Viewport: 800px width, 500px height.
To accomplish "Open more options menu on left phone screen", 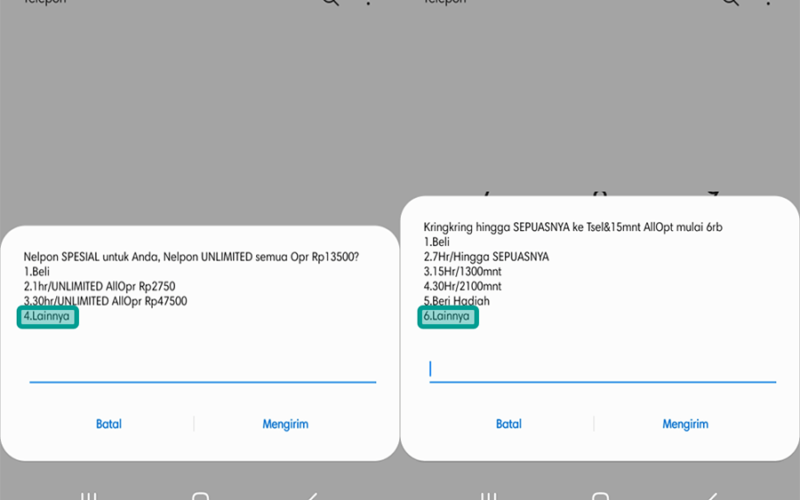I will coord(368,3).
